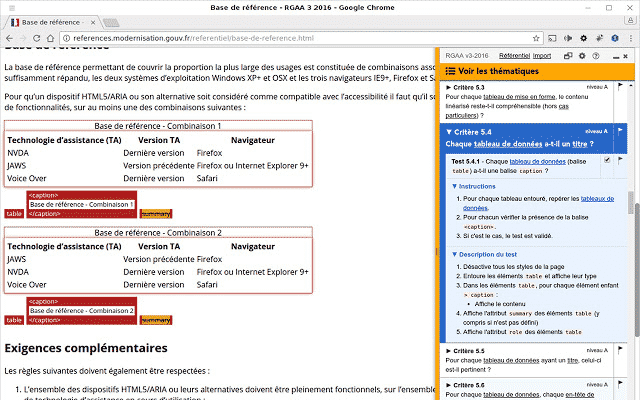Screen dimensions: 640x400
Task: Open tableau de données link in Test 5.4.1
Action: (538, 162)
